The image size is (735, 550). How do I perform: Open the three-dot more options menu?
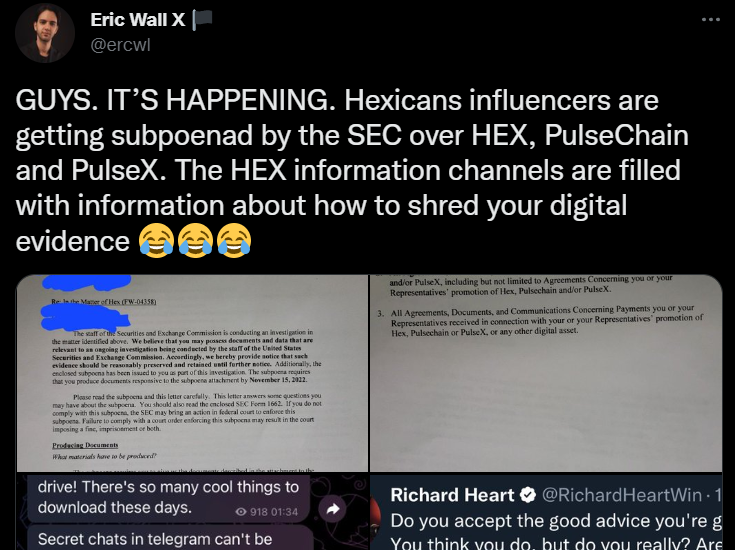pyautogui.click(x=711, y=20)
